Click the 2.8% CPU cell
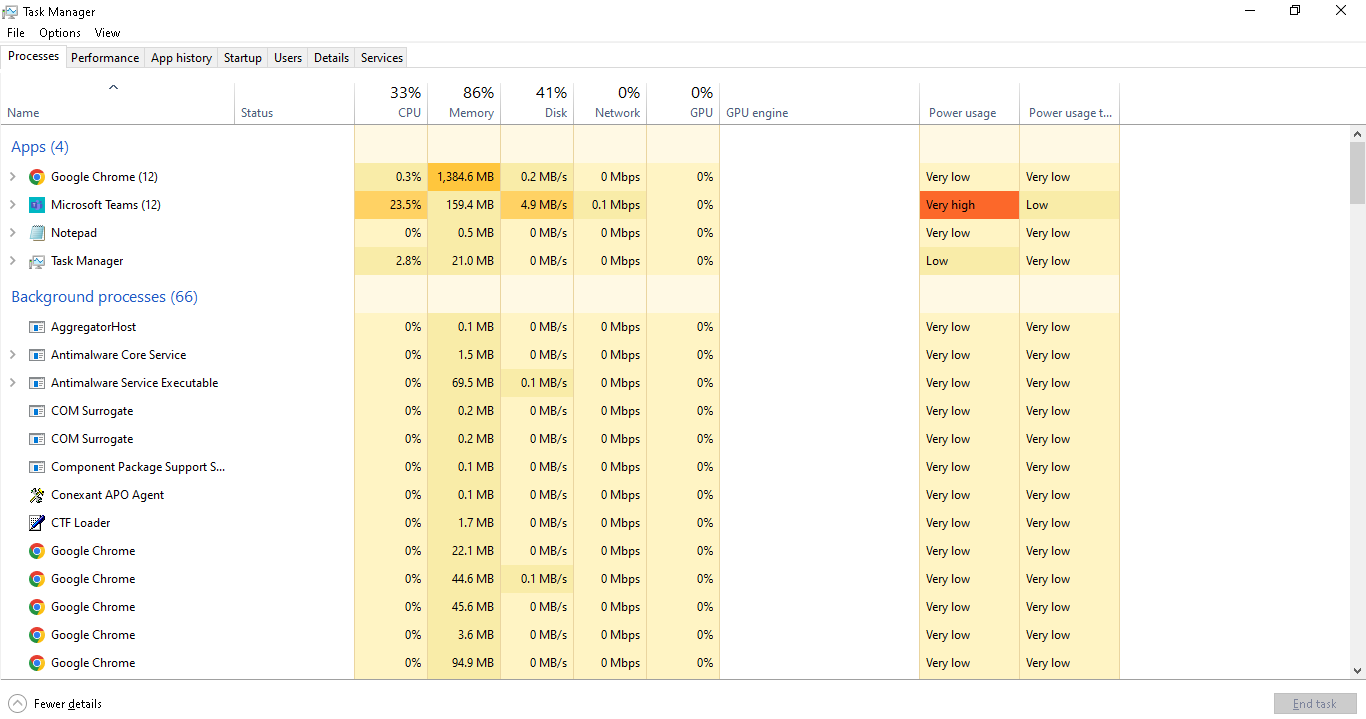 point(391,261)
